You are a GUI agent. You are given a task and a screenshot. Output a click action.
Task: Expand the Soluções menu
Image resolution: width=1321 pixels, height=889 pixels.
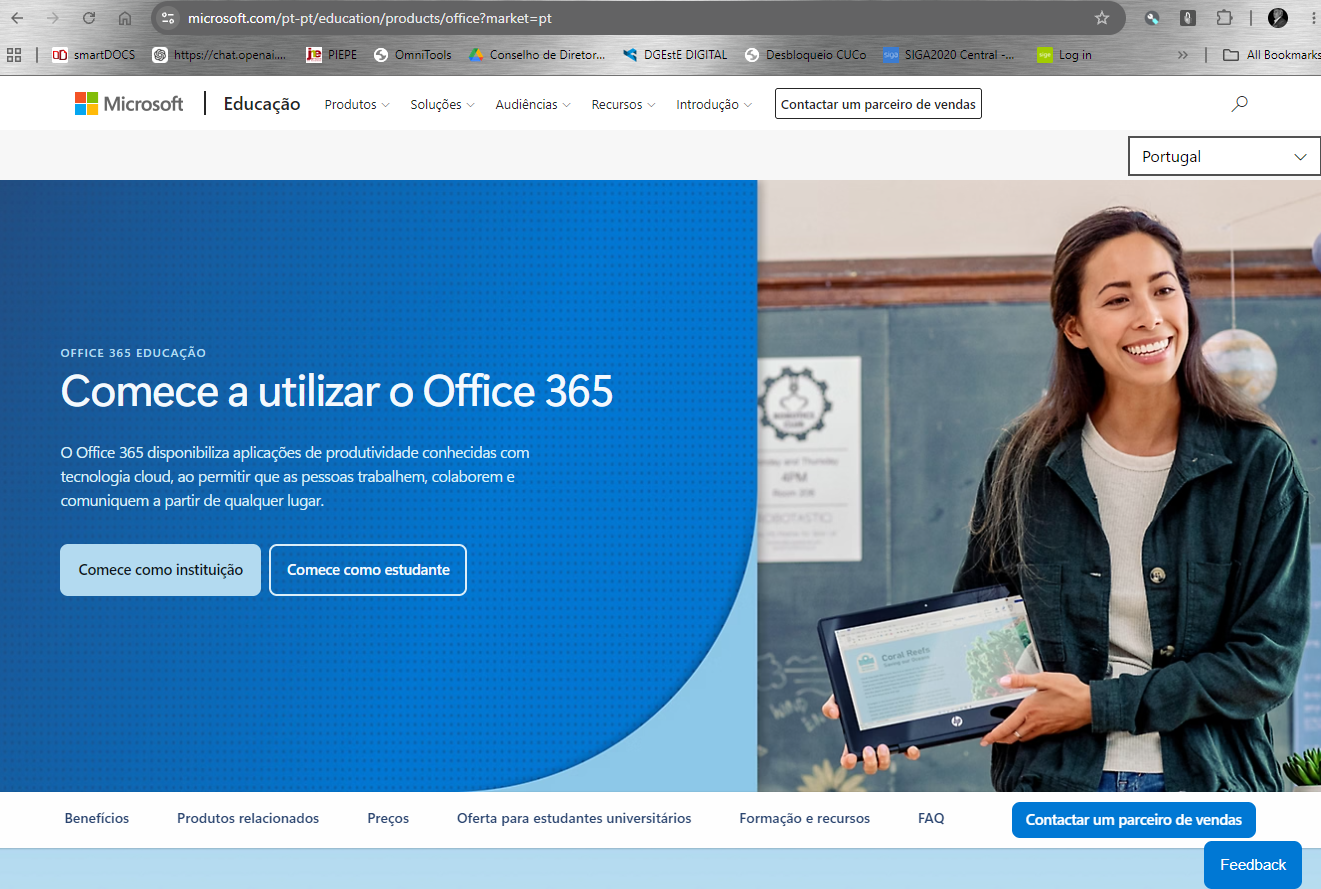coord(442,104)
